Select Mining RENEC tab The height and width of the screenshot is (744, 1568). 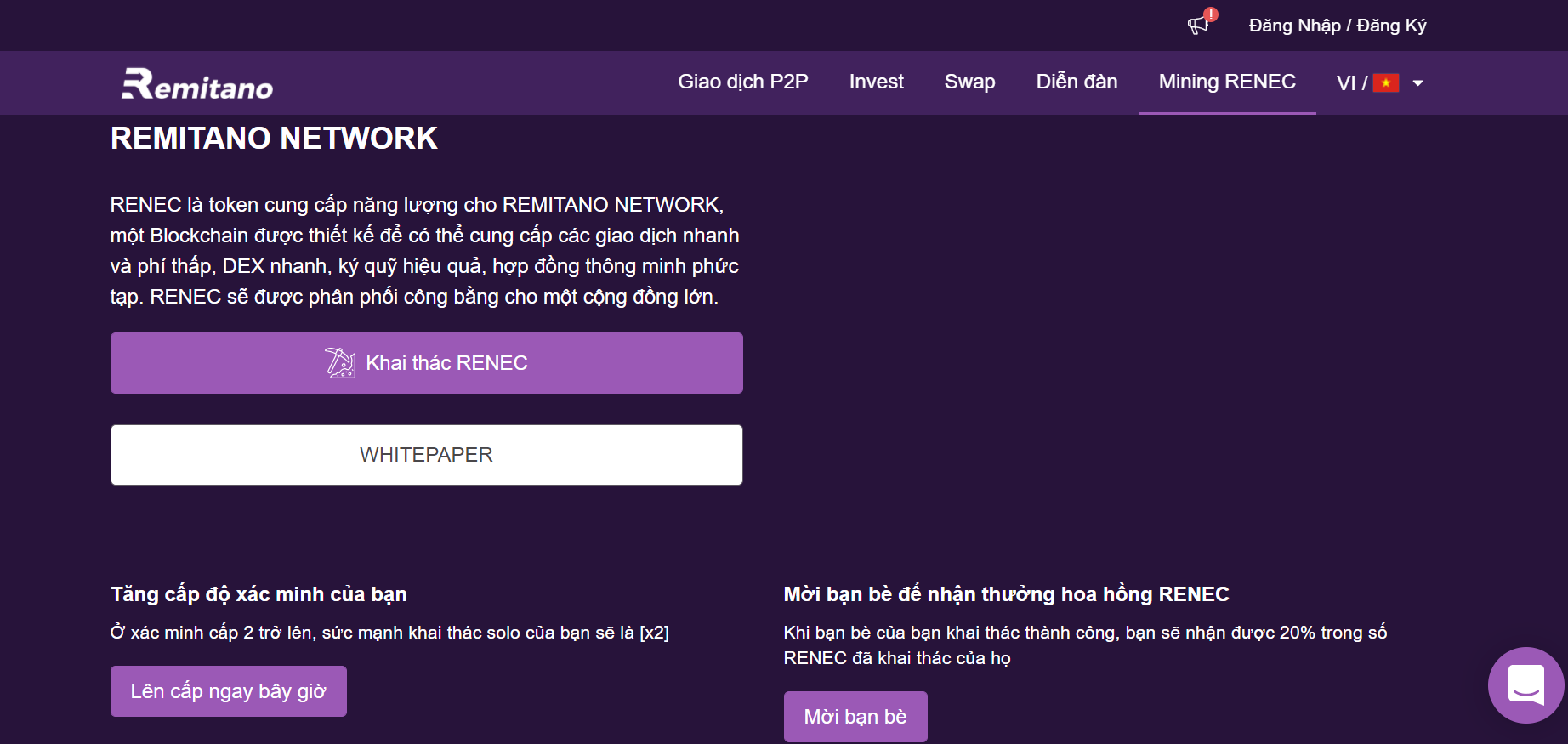tap(1227, 82)
